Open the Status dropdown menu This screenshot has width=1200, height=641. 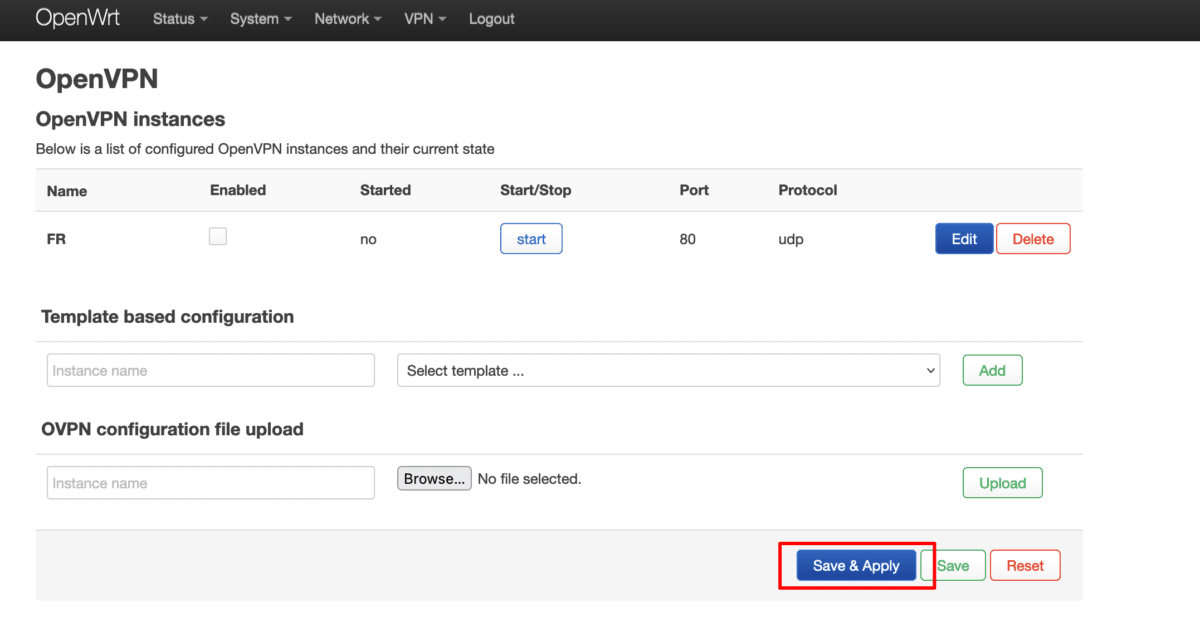180,19
